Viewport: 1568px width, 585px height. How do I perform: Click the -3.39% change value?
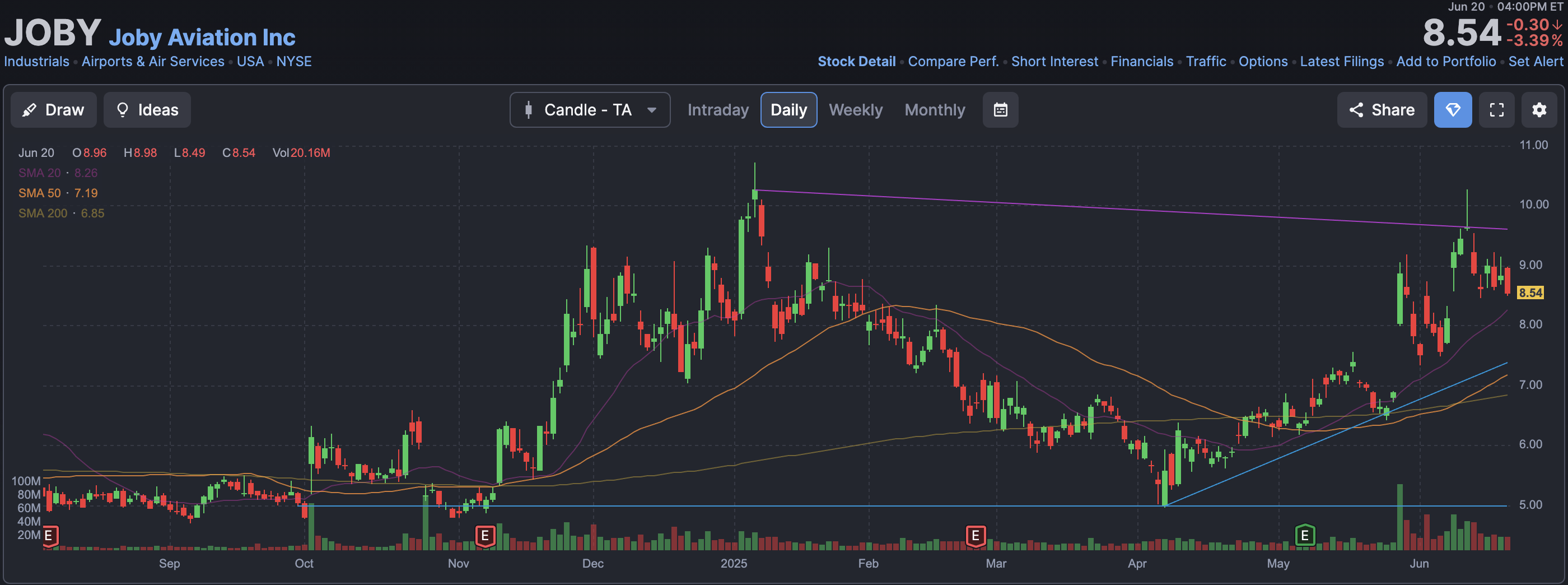(x=1534, y=41)
